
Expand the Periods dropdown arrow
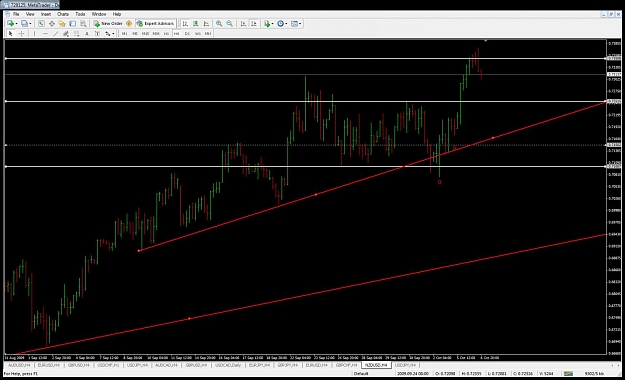pos(286,24)
